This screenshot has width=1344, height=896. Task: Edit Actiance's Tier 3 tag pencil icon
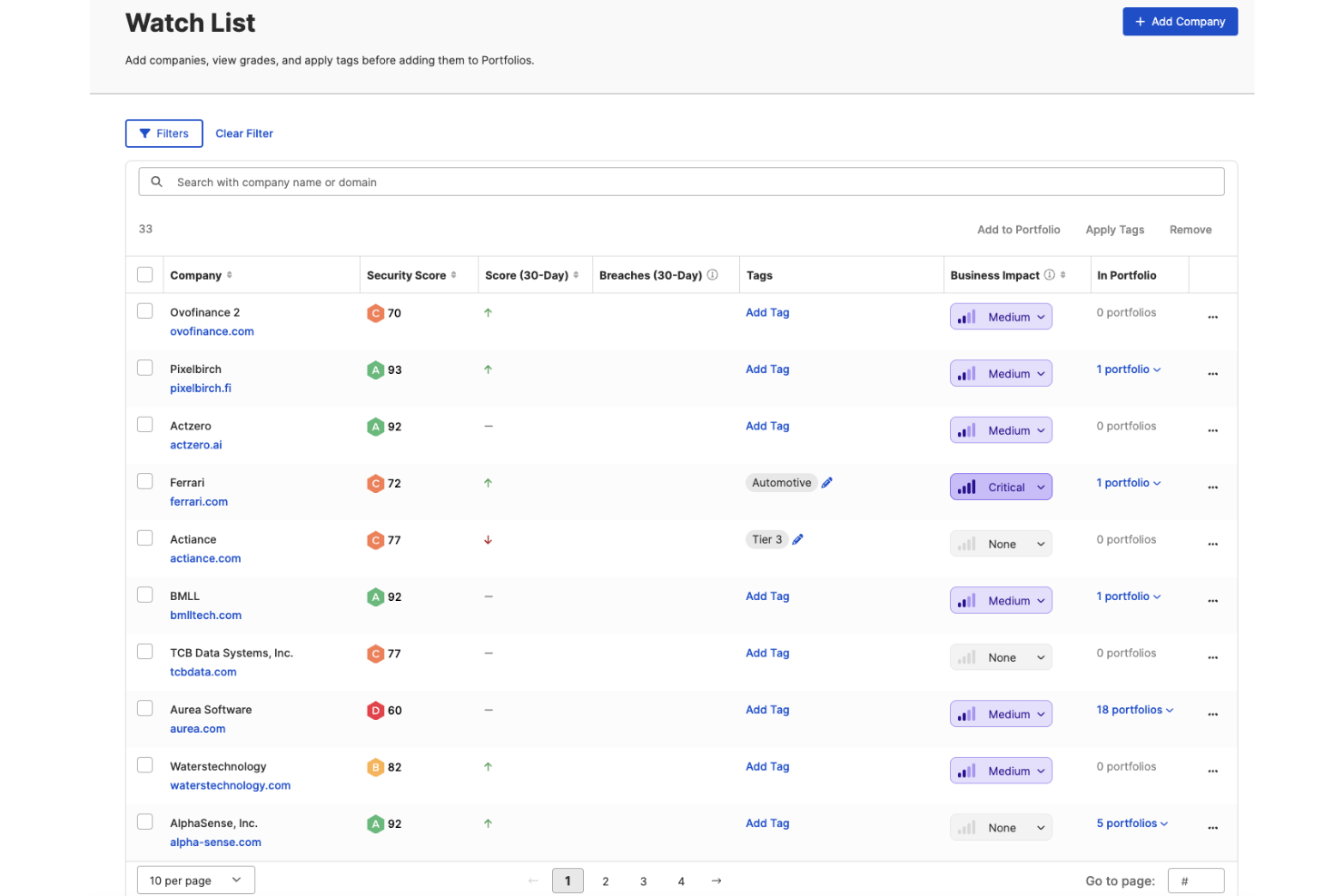click(798, 539)
